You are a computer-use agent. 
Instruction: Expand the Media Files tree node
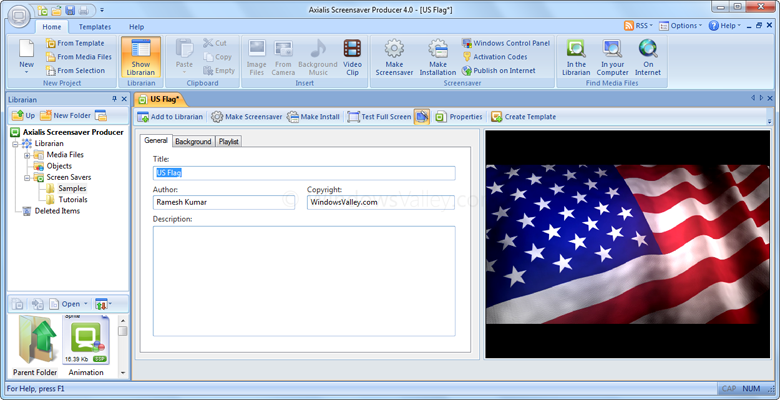pos(27,155)
